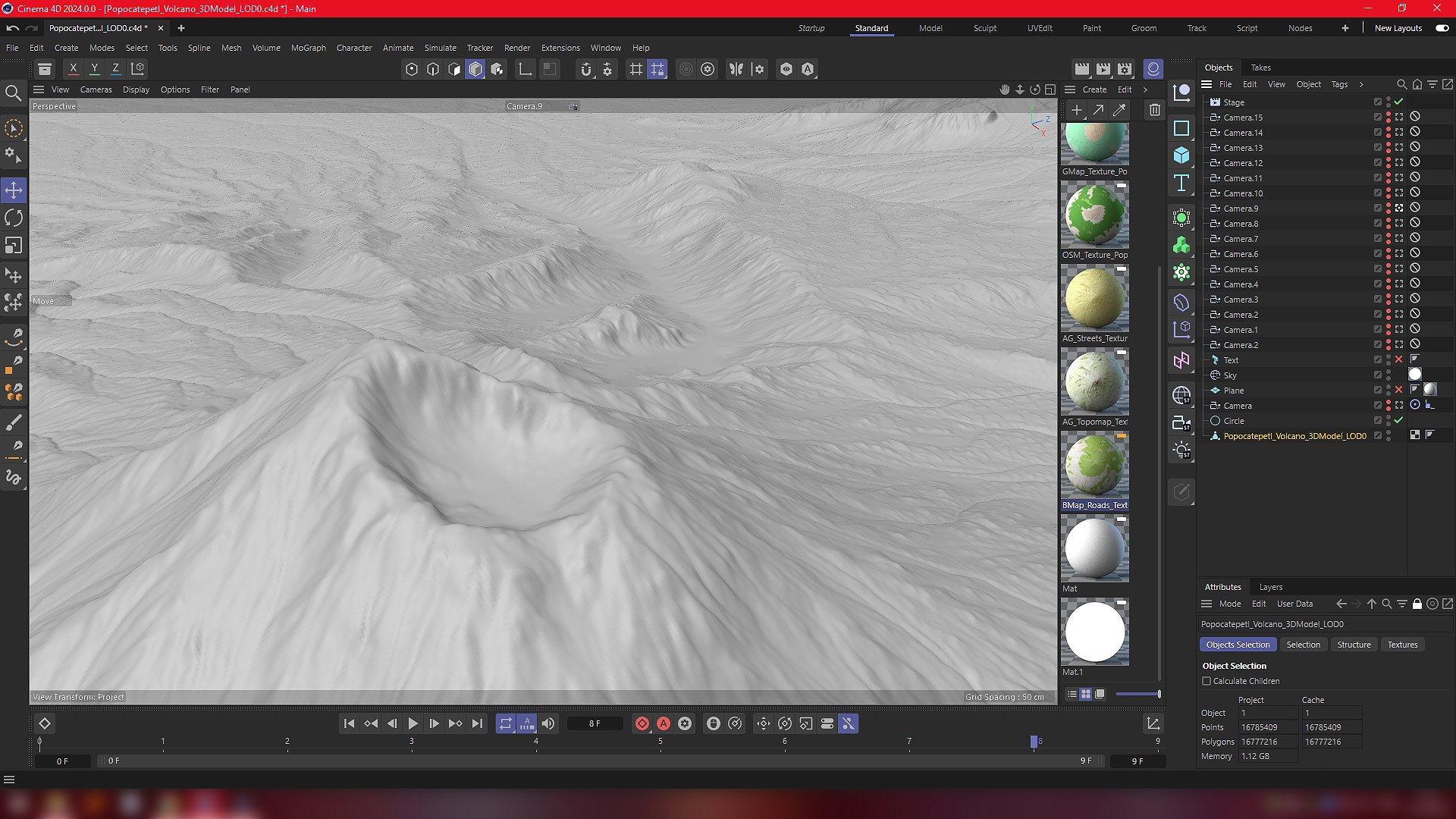Toggle the timeline loop playback button
The width and height of the screenshot is (1456, 819).
pyautogui.click(x=506, y=723)
